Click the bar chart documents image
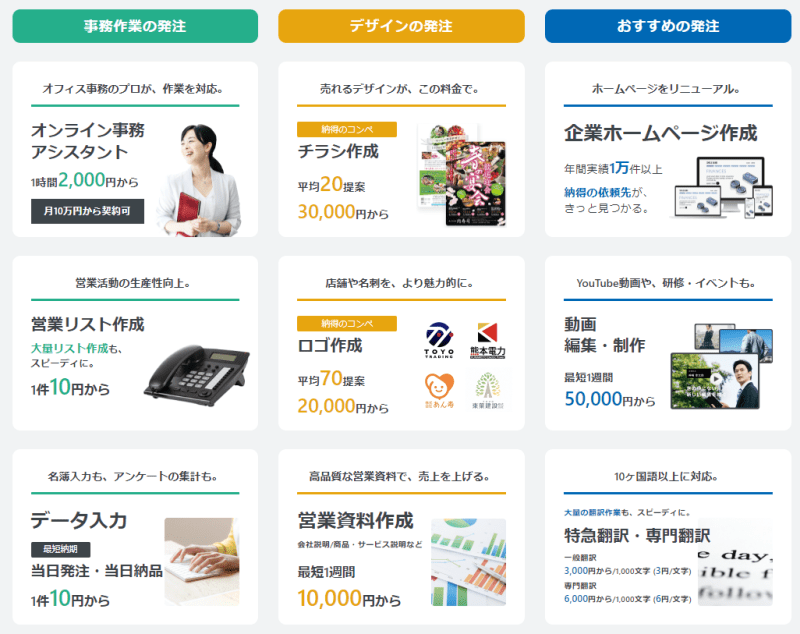Viewport: 800px width, 634px height. [x=468, y=562]
